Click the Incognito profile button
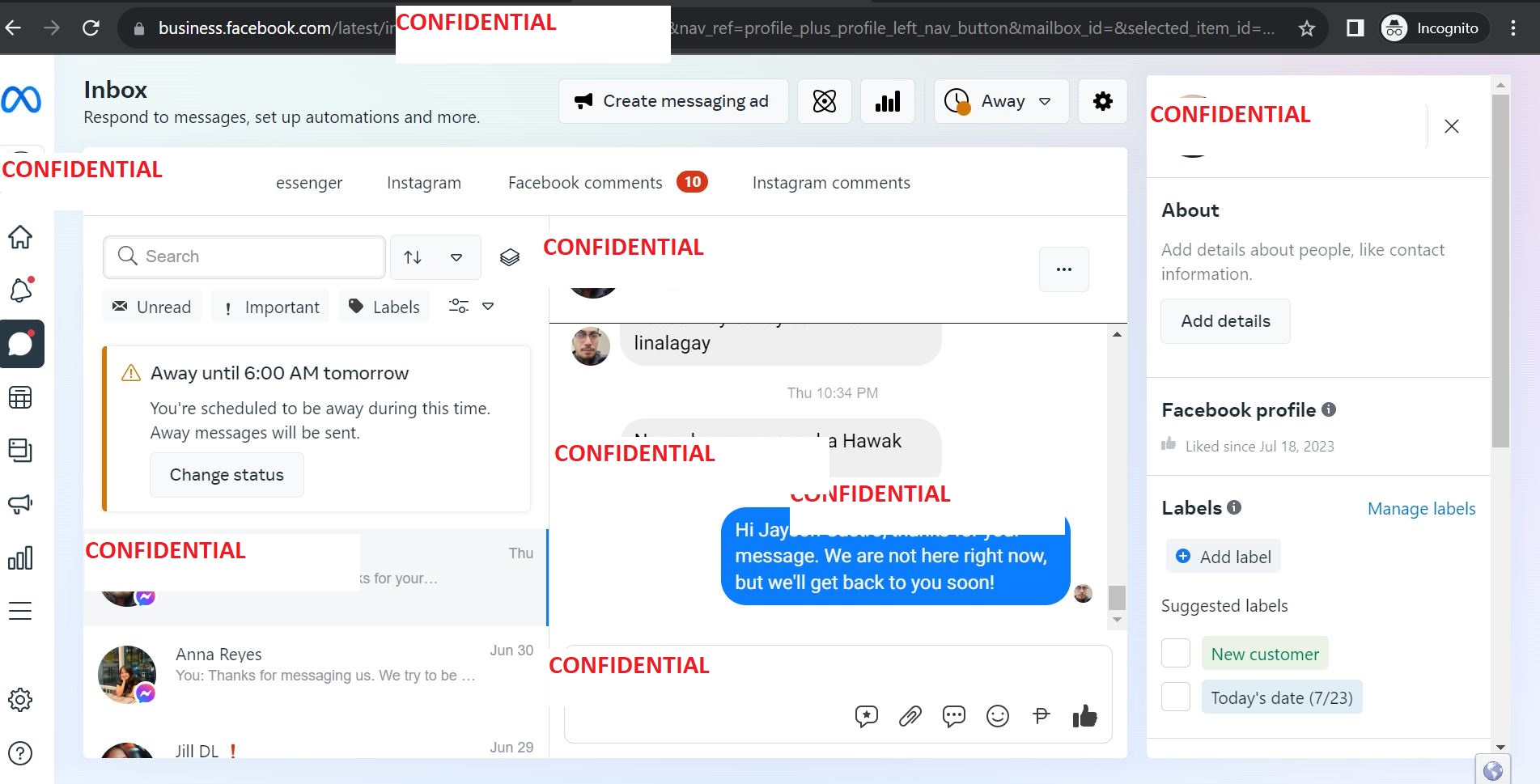The height and width of the screenshot is (784, 1540). click(x=1434, y=28)
